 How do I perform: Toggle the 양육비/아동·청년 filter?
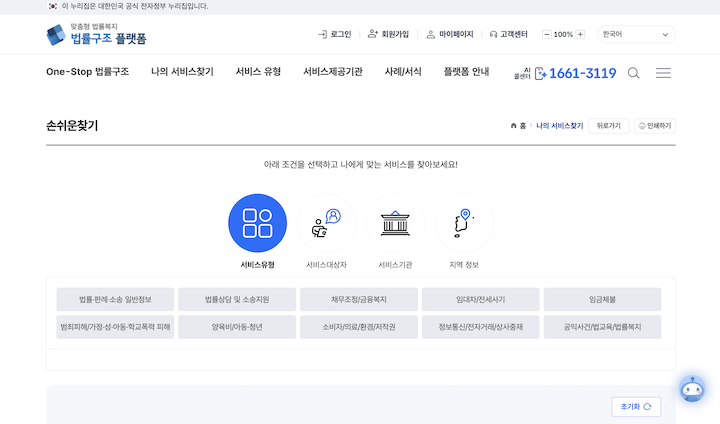tap(237, 327)
